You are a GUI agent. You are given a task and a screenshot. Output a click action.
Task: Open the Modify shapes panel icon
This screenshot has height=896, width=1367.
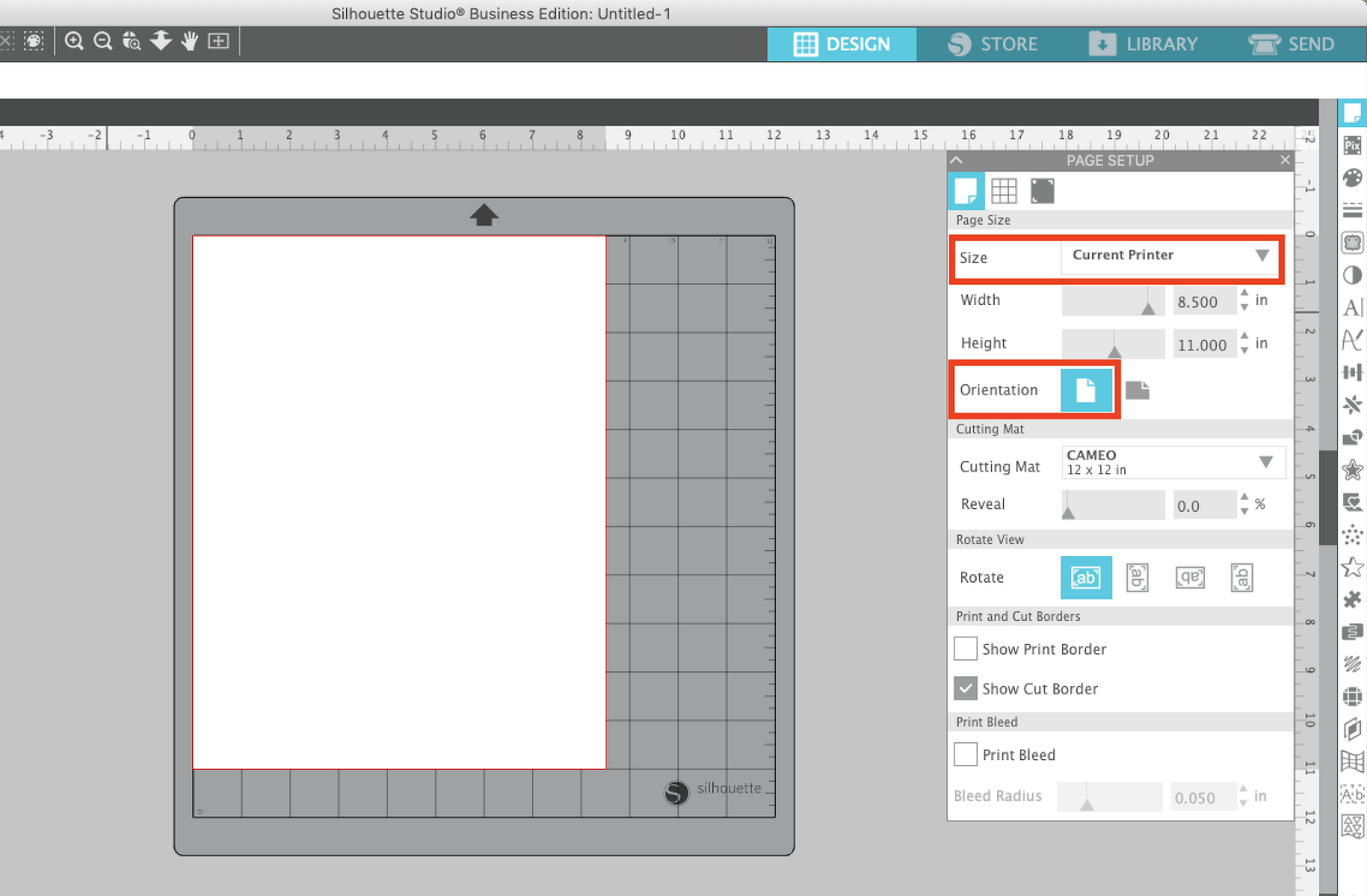pyautogui.click(x=1352, y=437)
